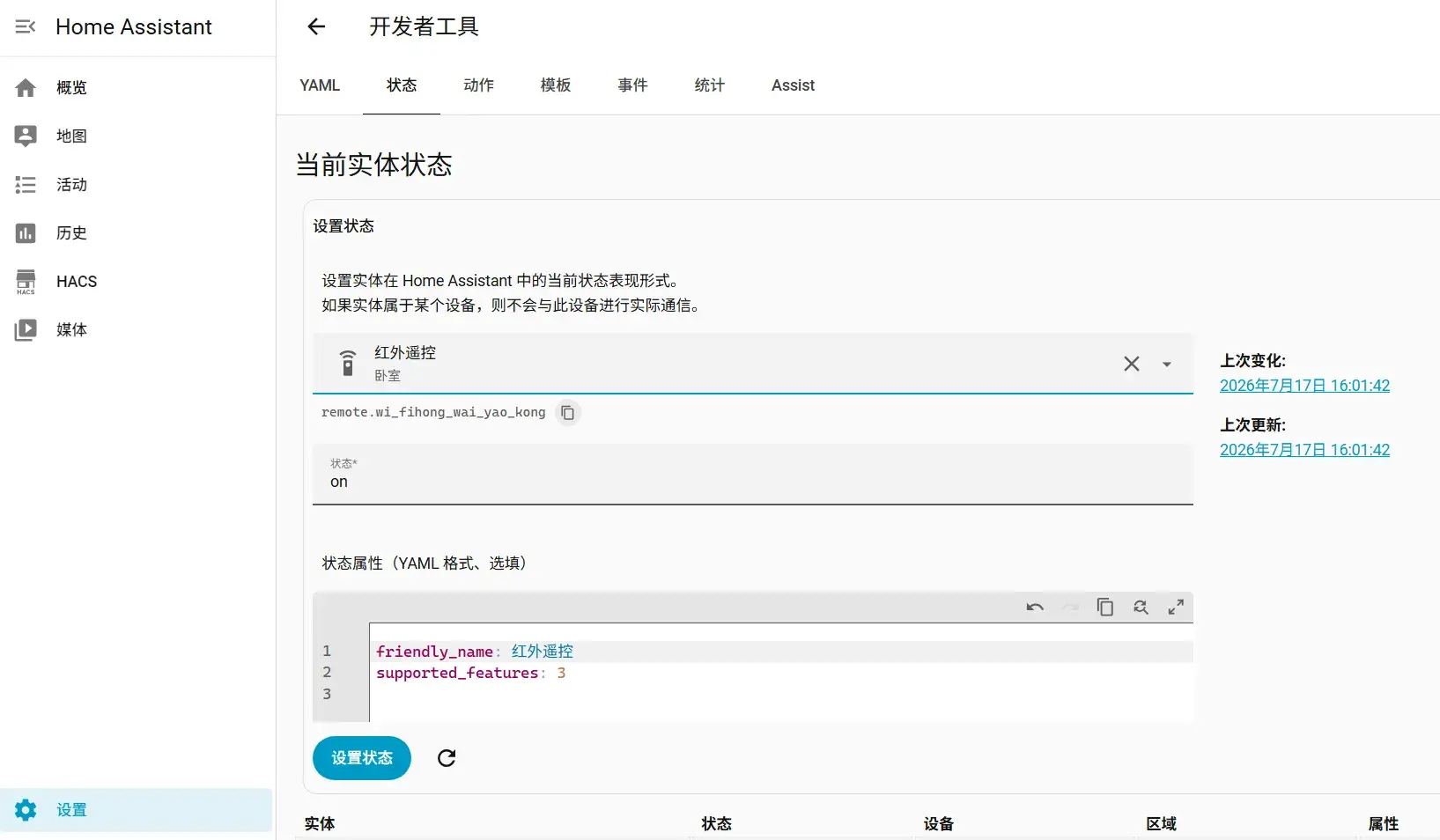1440x840 pixels.
Task: Switch to the 统计 tab
Action: point(710,85)
